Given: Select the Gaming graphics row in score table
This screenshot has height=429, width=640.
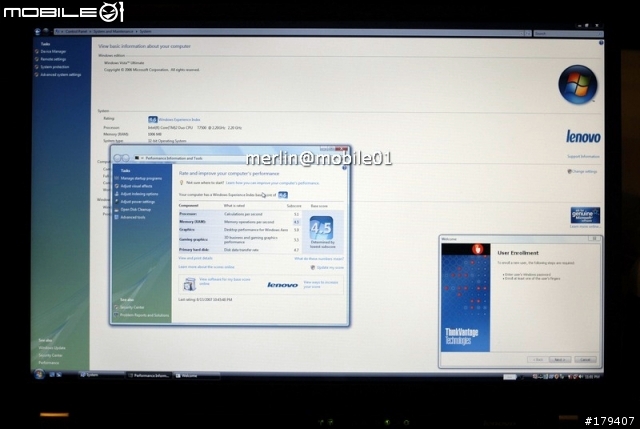Looking at the screenshot, I should coord(240,240).
